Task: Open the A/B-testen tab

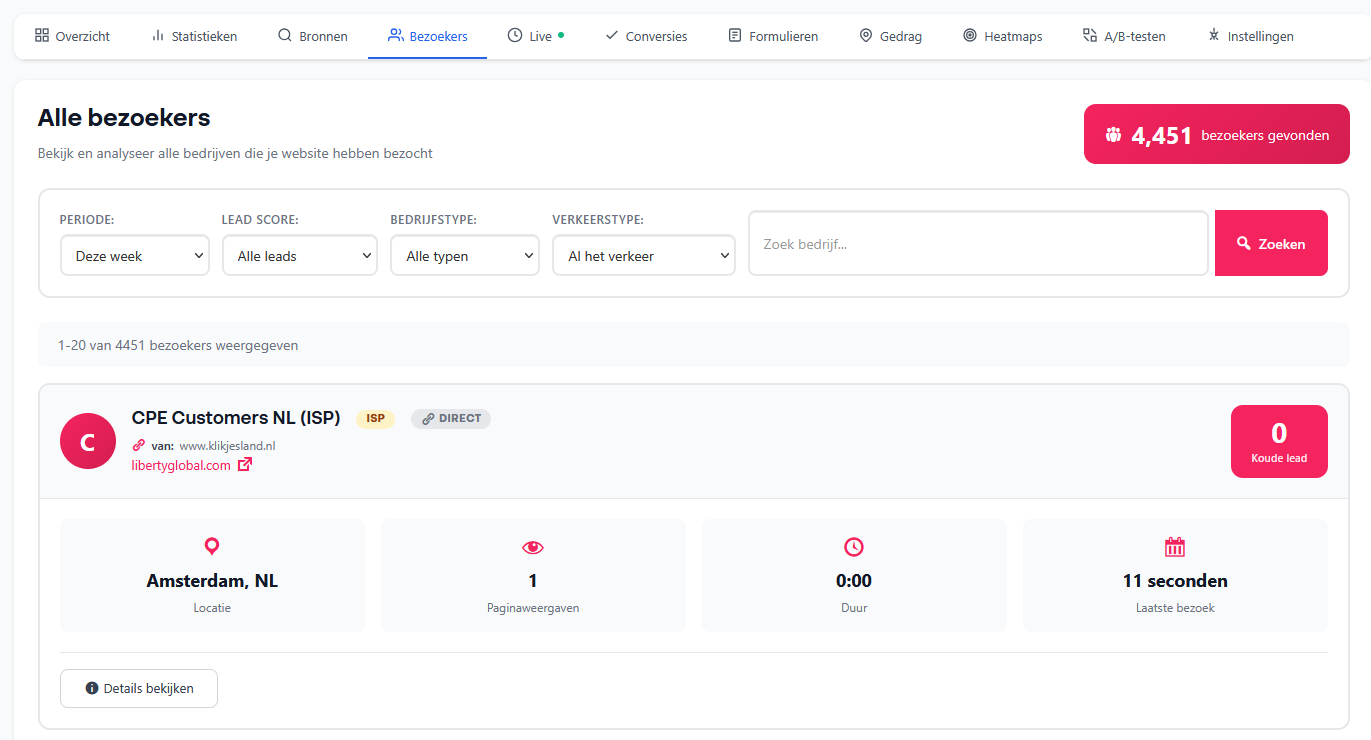Action: click(x=1124, y=36)
